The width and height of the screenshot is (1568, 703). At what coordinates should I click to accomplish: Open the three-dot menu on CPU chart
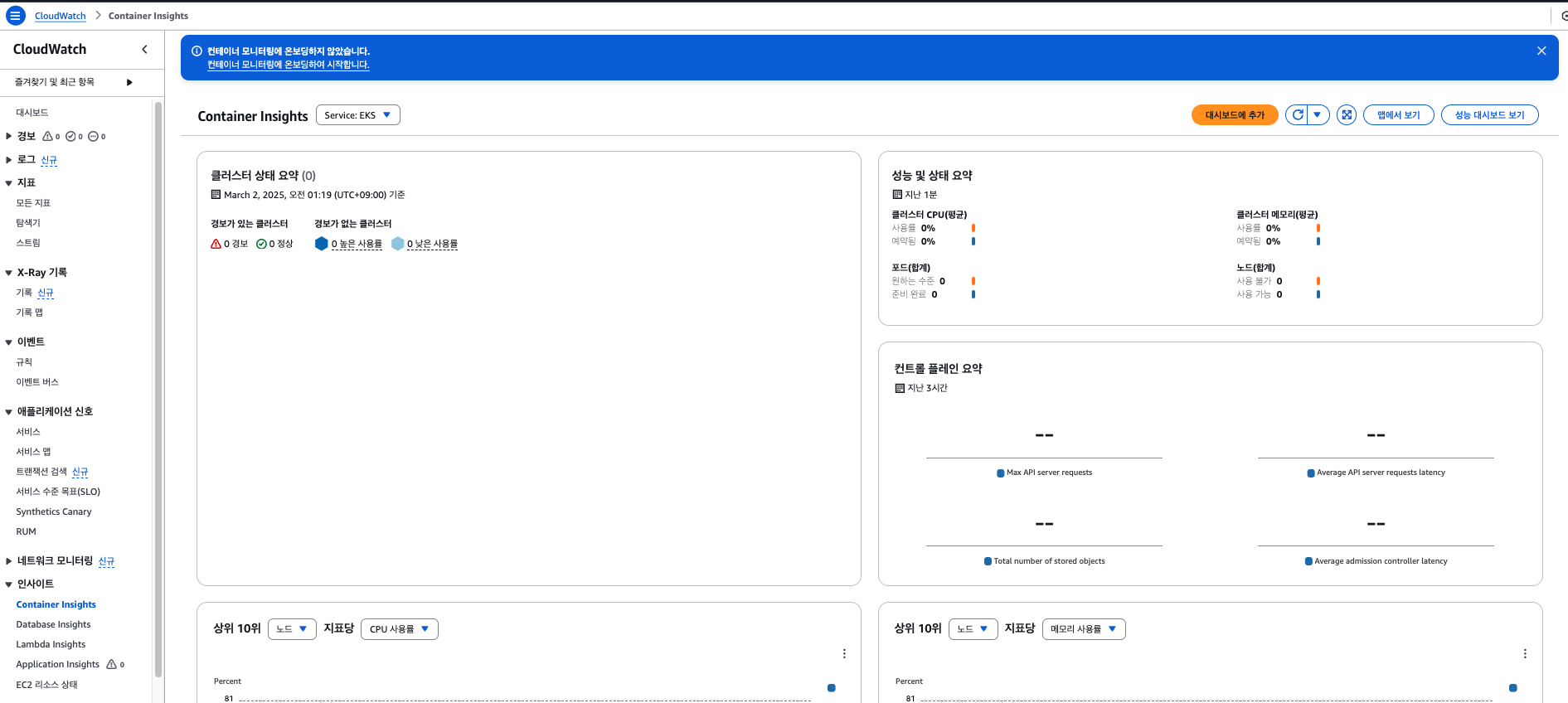[844, 654]
